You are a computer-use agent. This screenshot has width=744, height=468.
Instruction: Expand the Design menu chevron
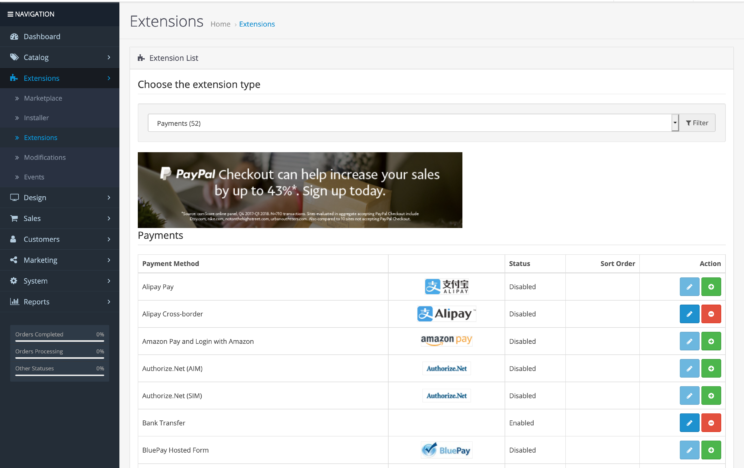point(109,197)
